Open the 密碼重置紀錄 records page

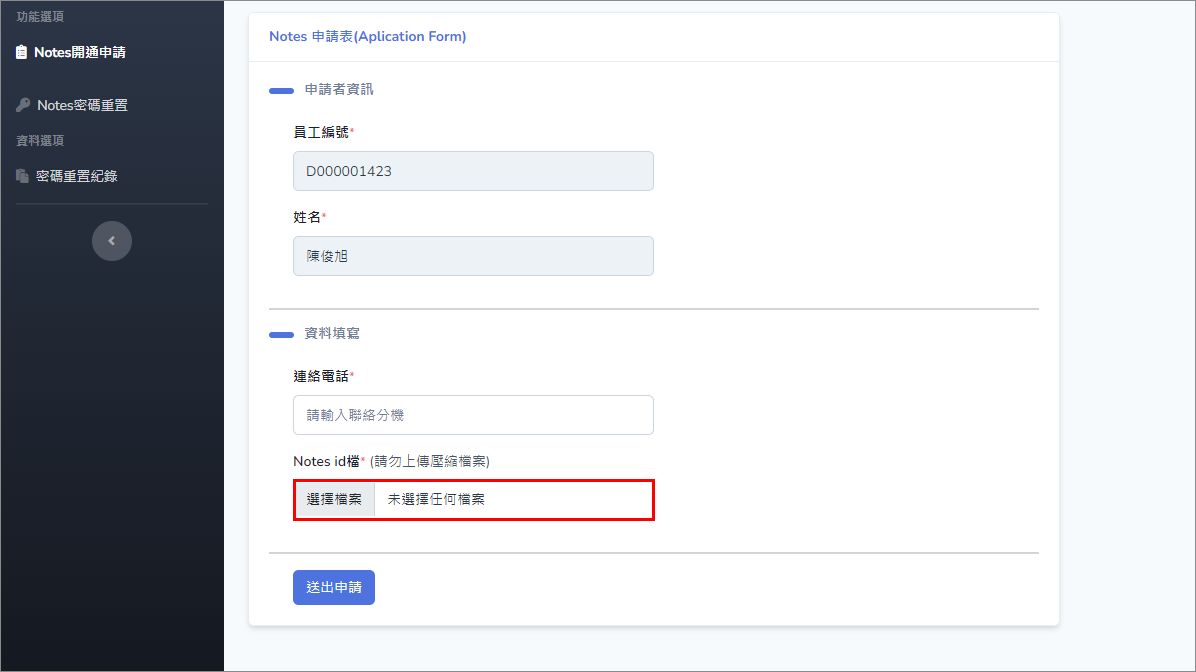coord(77,176)
